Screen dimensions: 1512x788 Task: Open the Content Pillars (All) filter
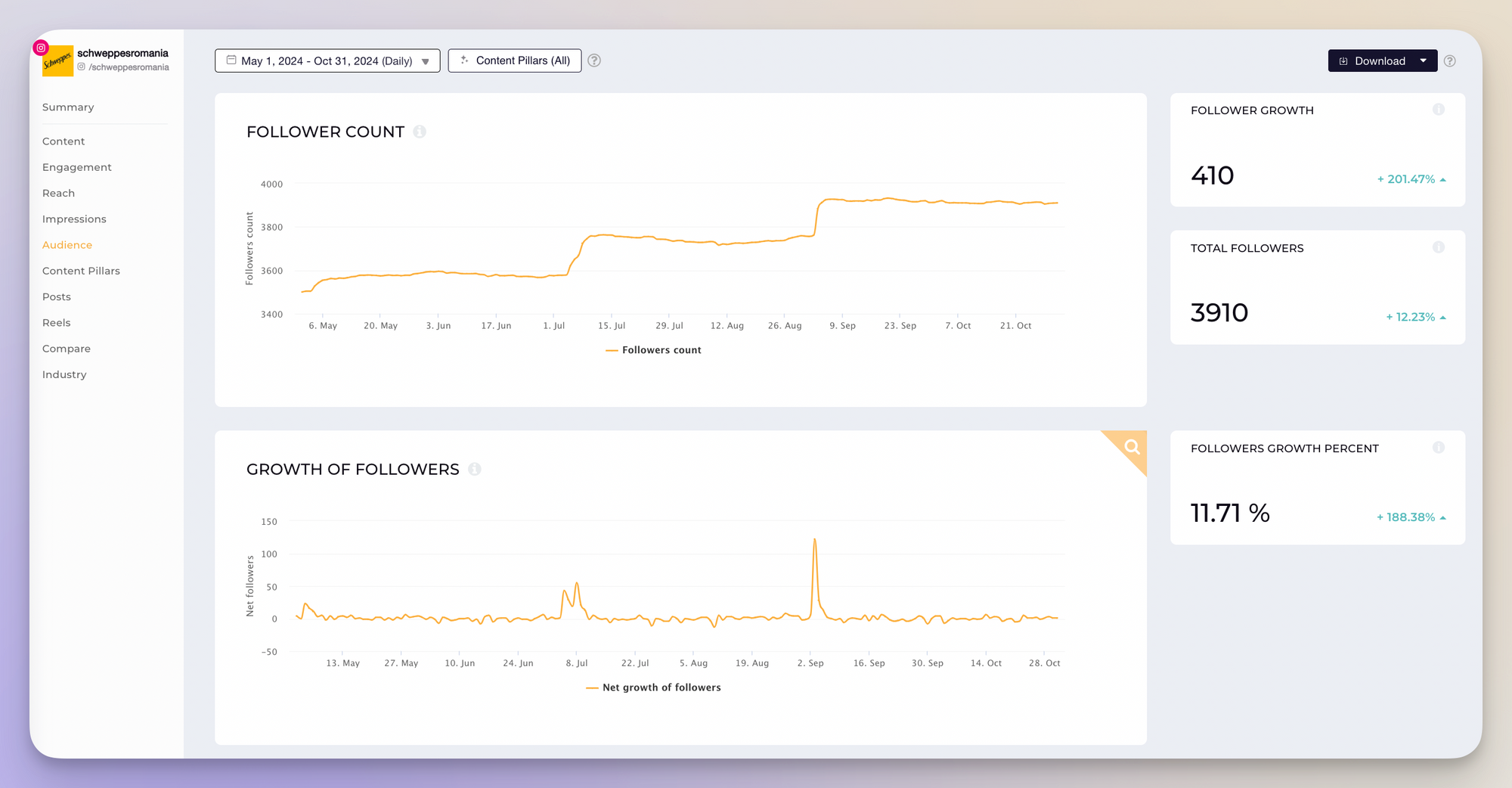tap(515, 60)
